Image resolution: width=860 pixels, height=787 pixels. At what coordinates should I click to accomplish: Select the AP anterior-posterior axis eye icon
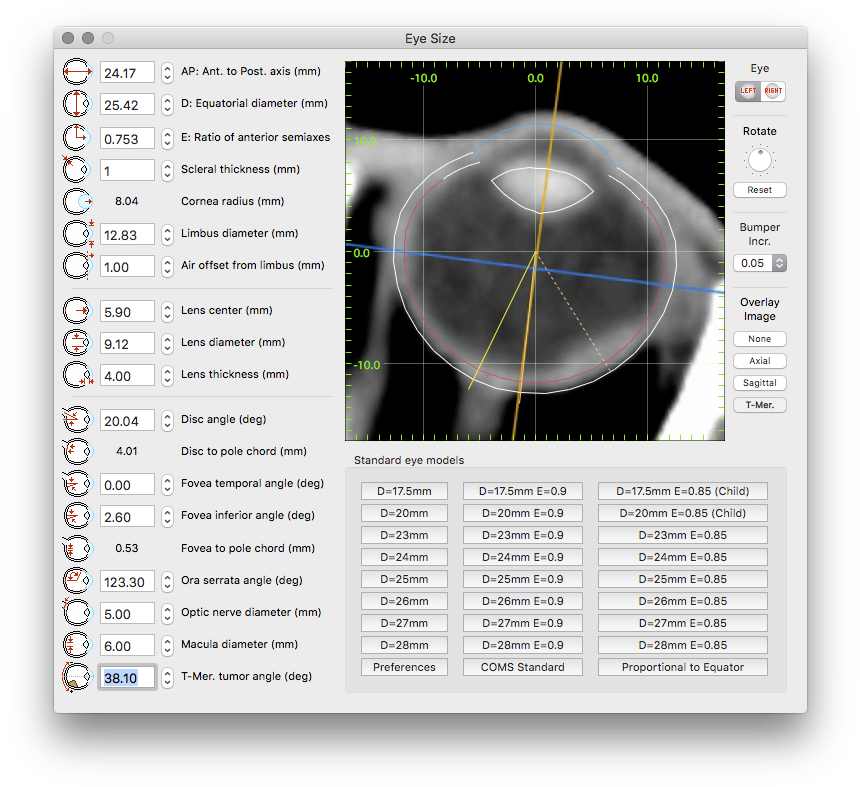coord(76,71)
